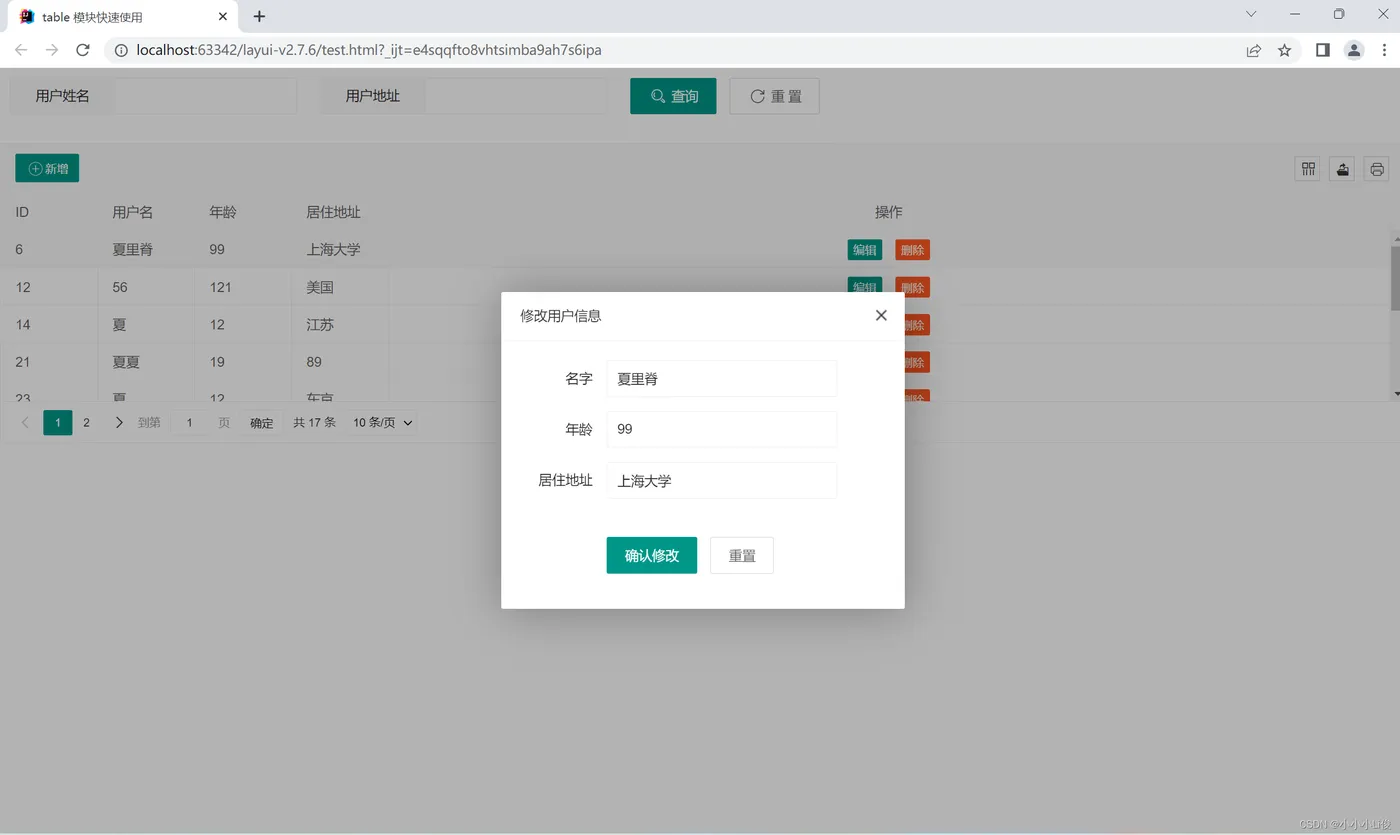Click the 操作 column header
The width and height of the screenshot is (1400, 835).
coord(888,212)
